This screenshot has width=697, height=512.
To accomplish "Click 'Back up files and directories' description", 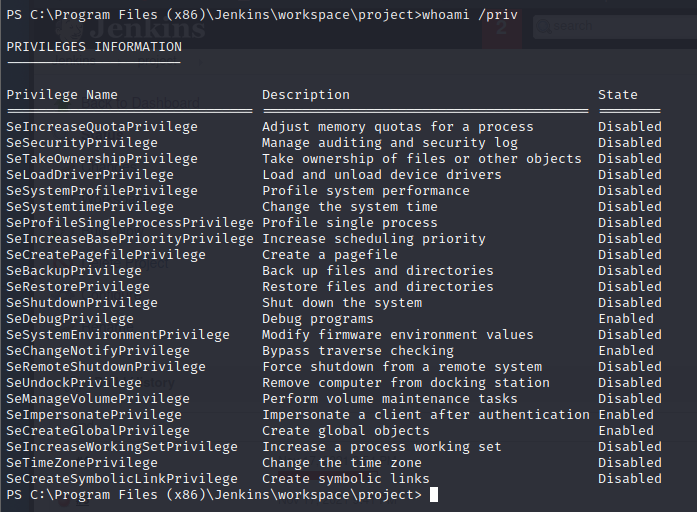I will click(x=378, y=271).
